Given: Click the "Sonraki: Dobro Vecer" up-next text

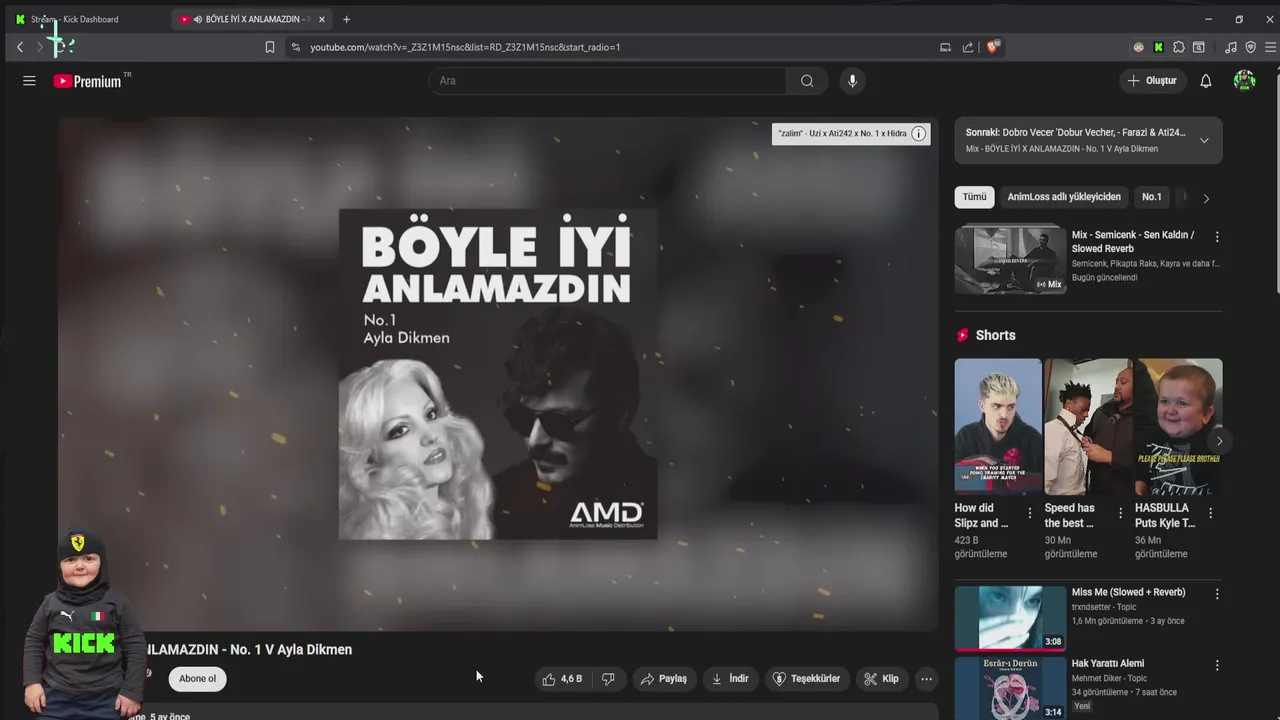Looking at the screenshot, I should tap(1075, 132).
